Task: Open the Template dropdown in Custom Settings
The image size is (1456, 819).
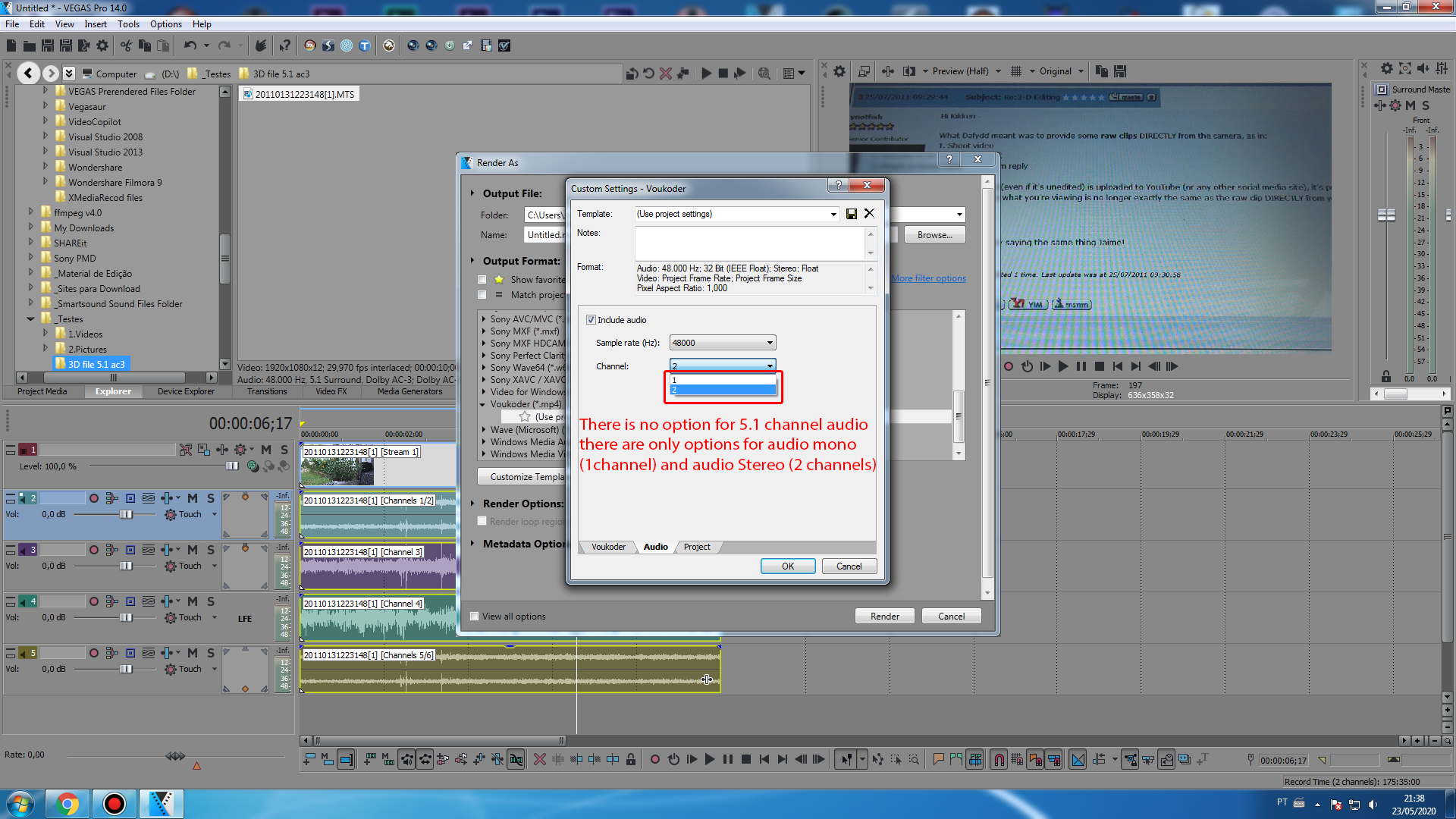Action: click(833, 214)
